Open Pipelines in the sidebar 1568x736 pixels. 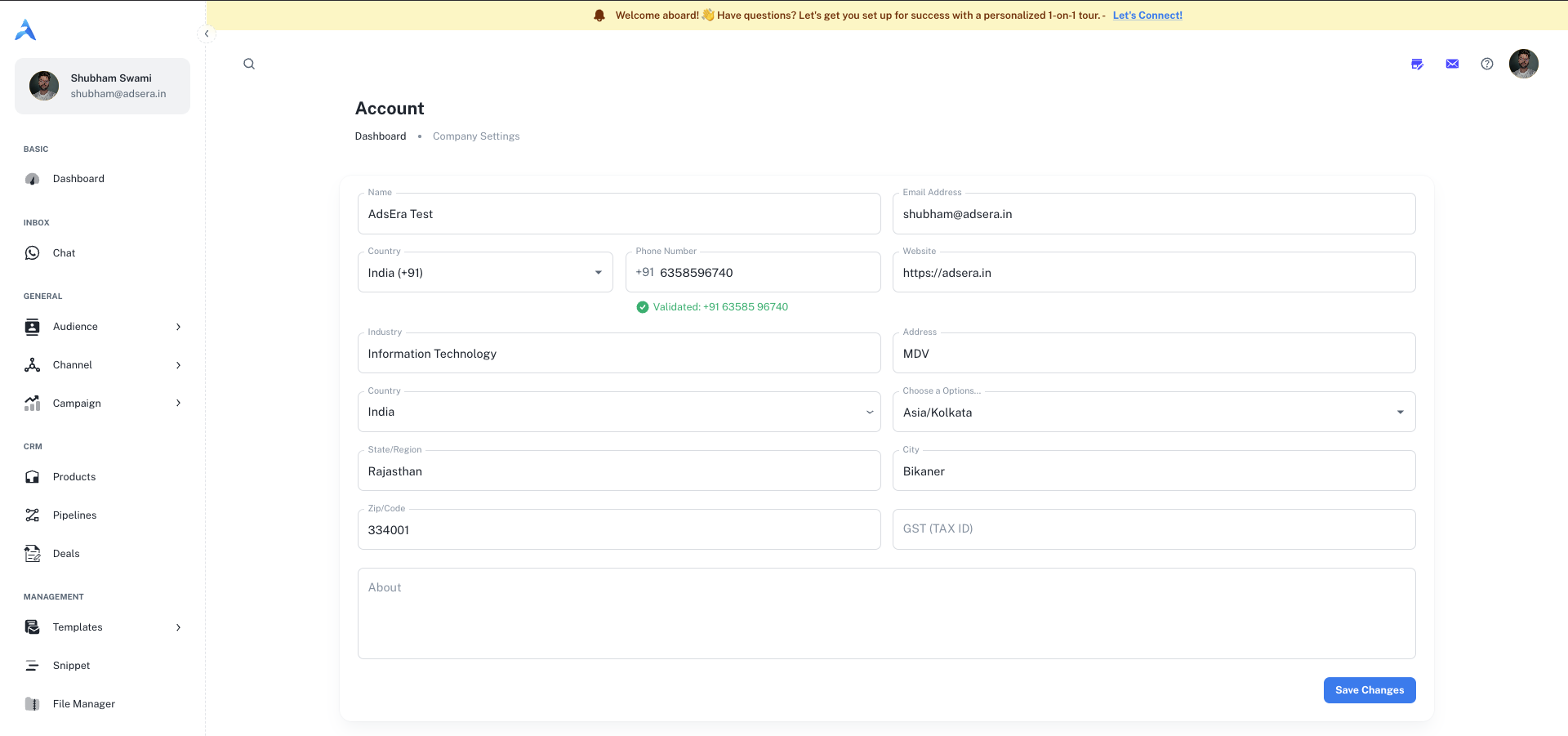[74, 515]
